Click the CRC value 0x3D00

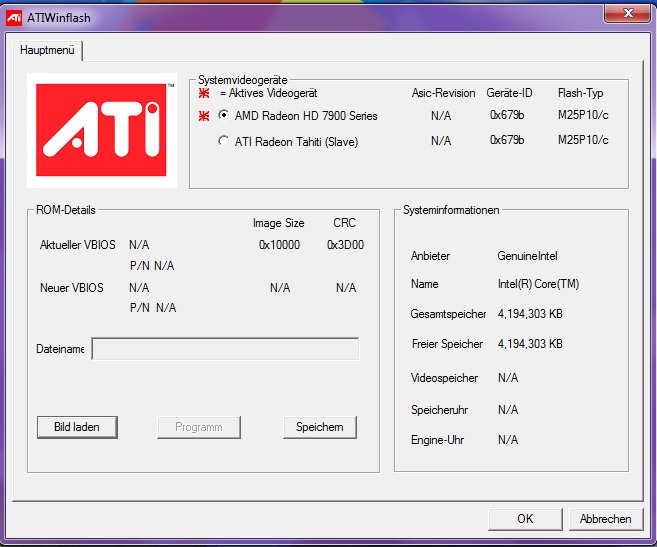coord(345,245)
